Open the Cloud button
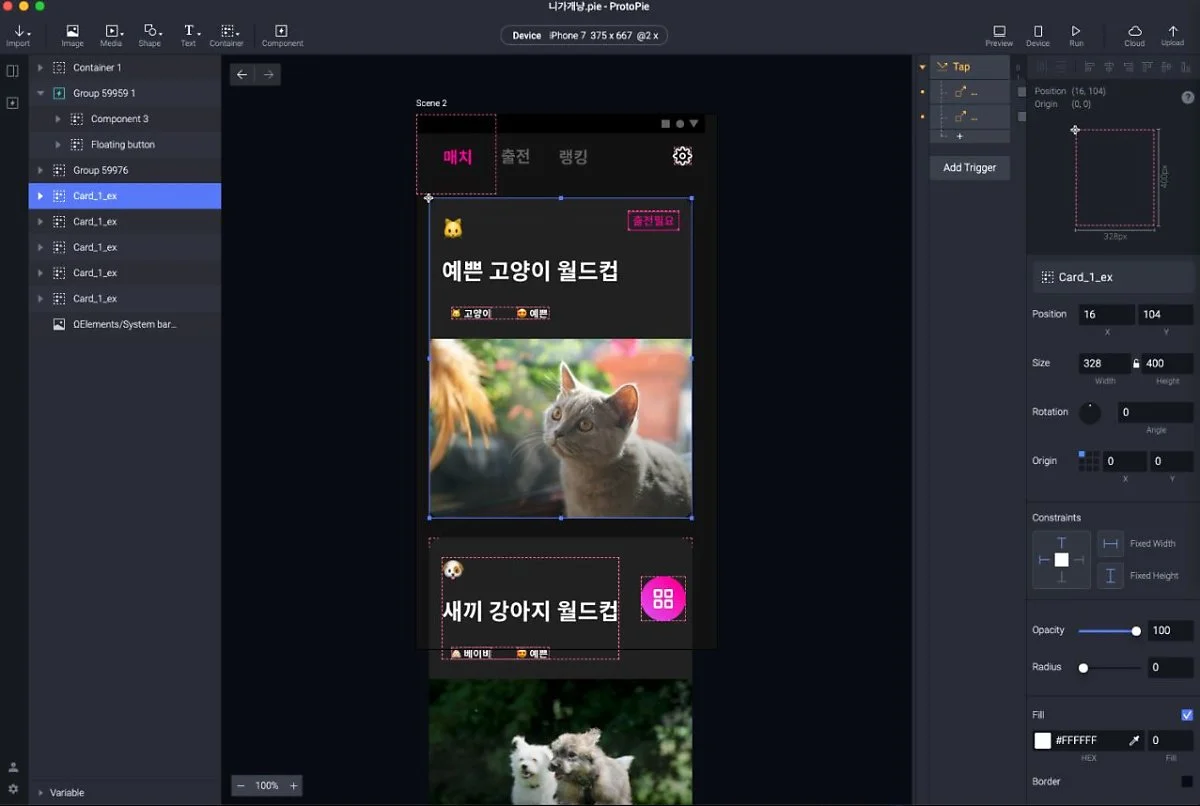The height and width of the screenshot is (806, 1200). pyautogui.click(x=1134, y=36)
